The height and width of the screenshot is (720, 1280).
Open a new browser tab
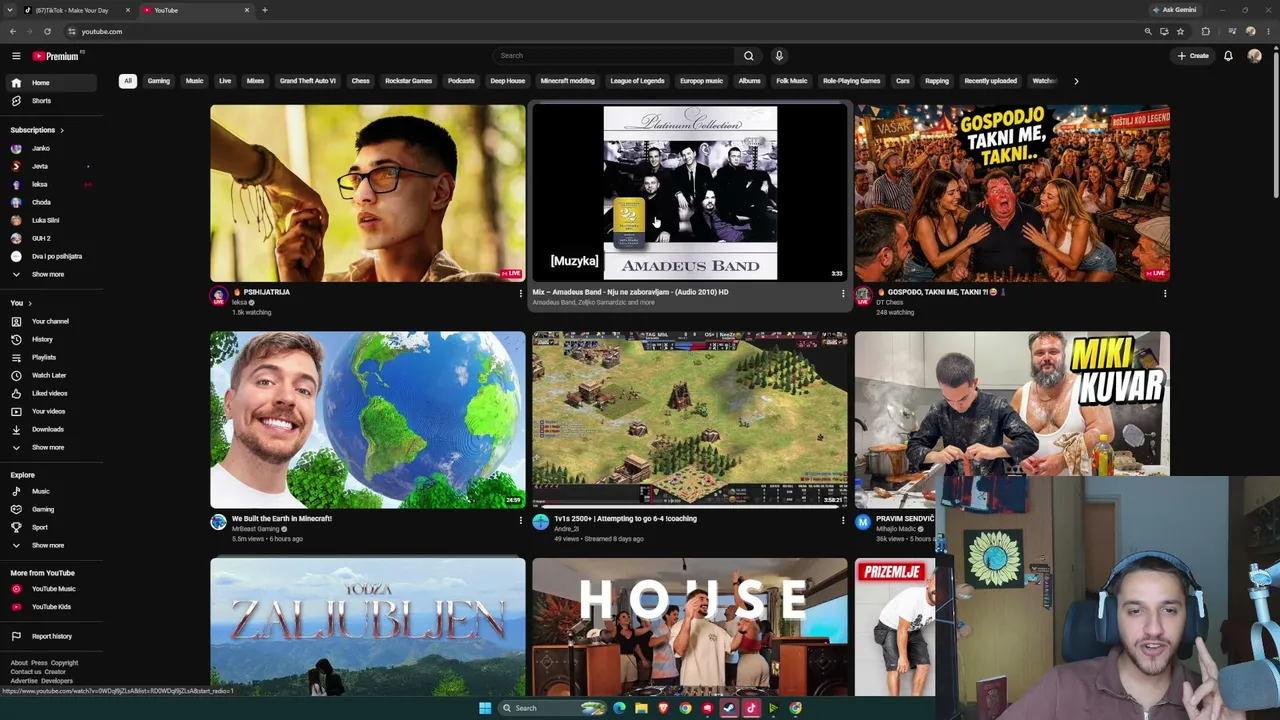pos(264,10)
